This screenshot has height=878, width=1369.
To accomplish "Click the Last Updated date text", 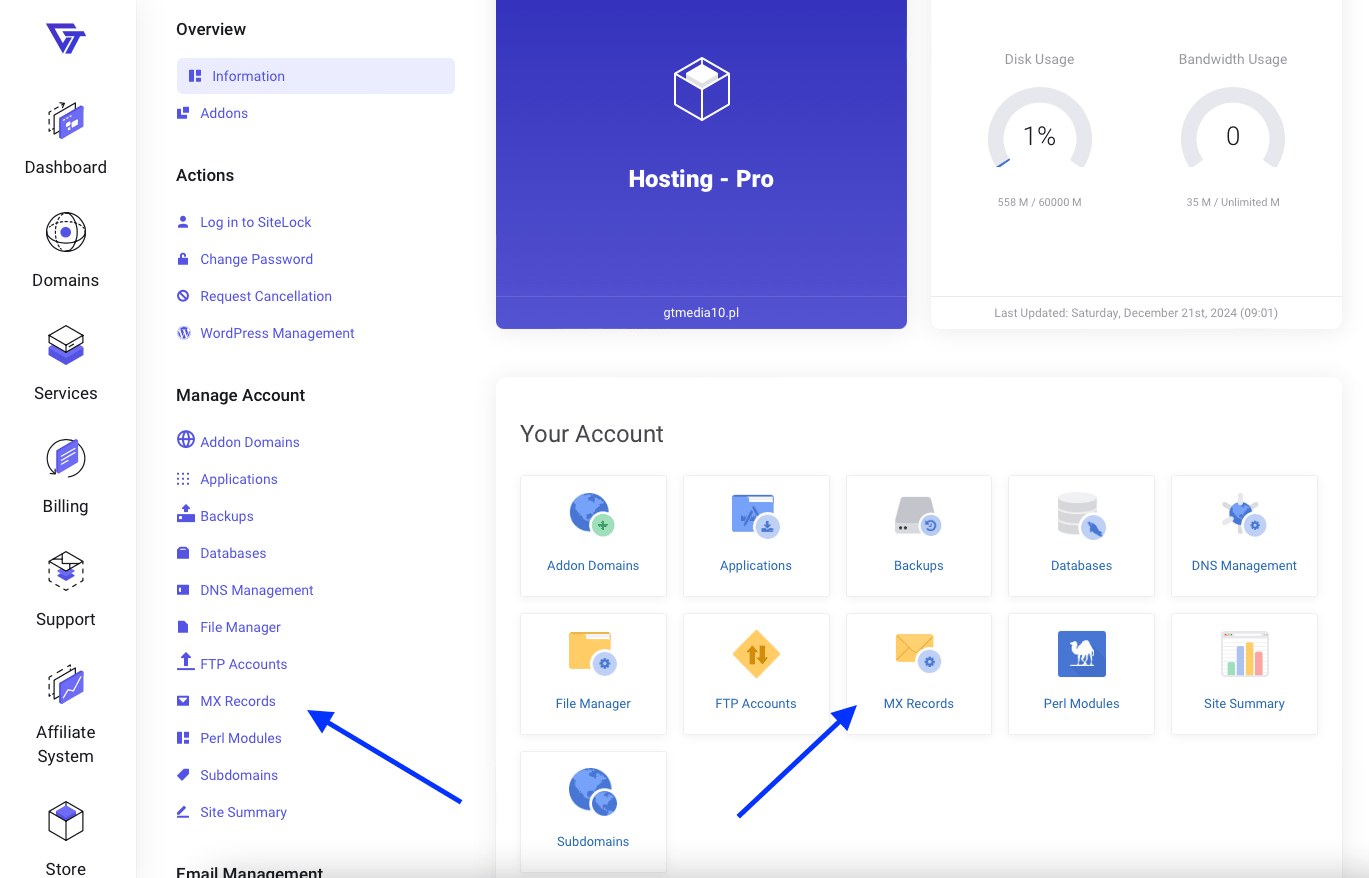I will [x=1136, y=313].
